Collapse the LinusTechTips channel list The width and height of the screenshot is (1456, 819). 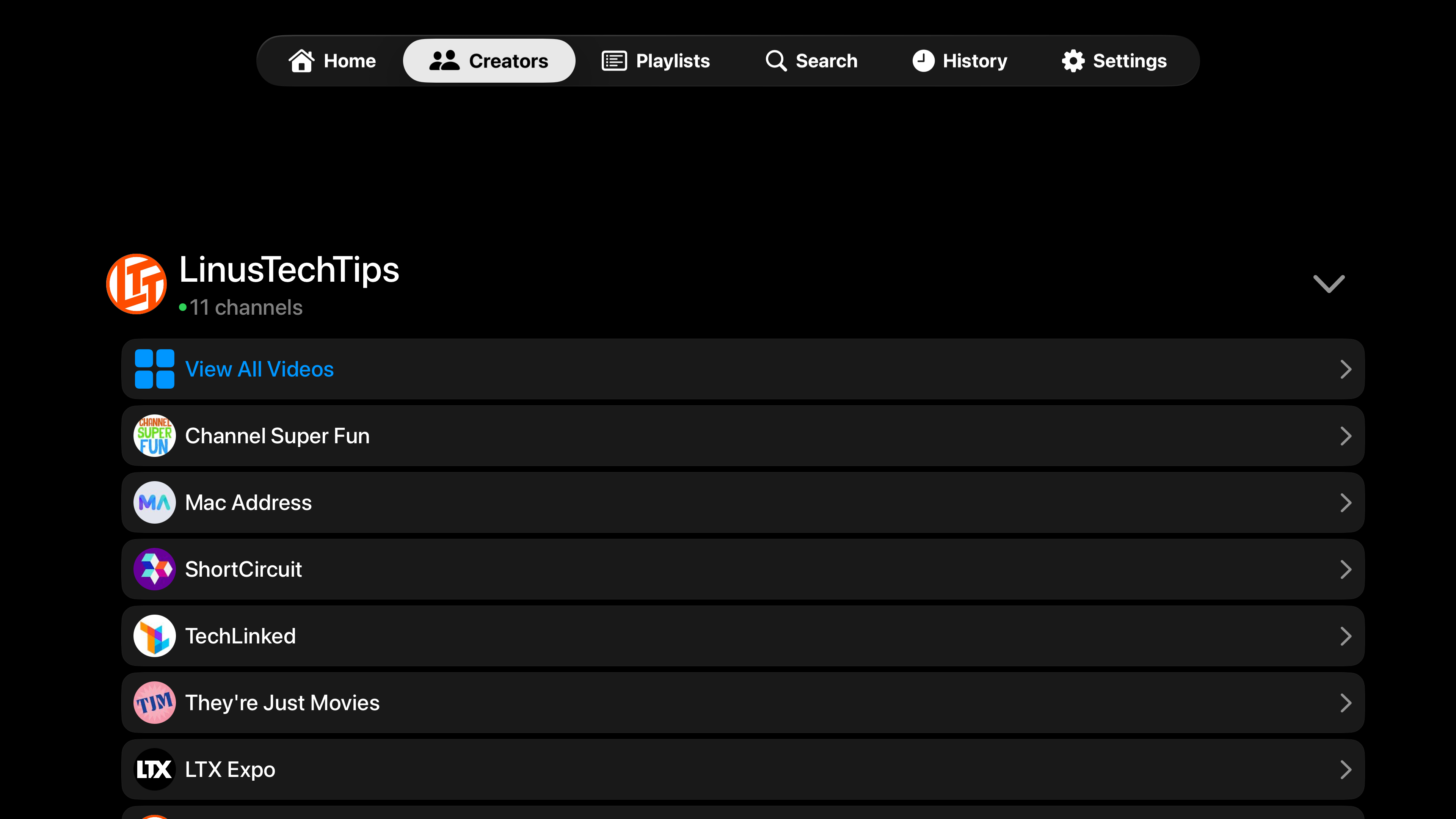(1329, 284)
